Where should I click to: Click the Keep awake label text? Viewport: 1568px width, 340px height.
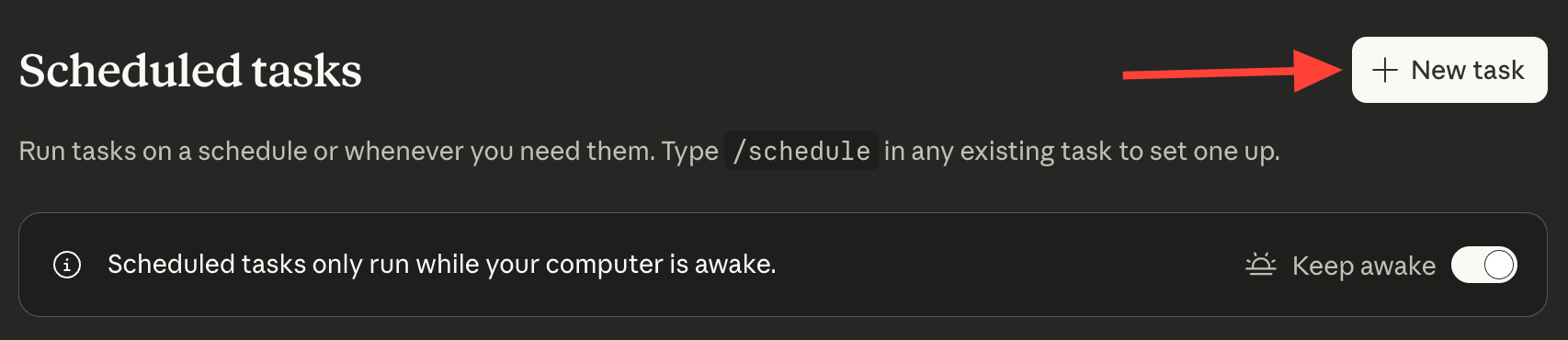click(x=1364, y=266)
